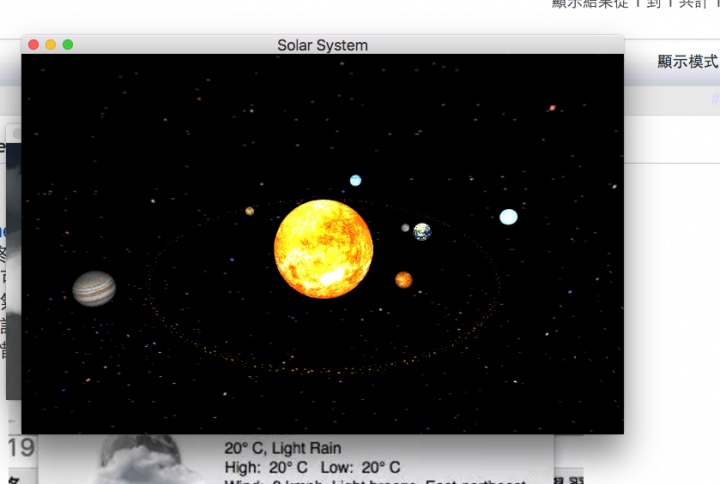Select the gray Moon next to Earth
This screenshot has width=720, height=484.
pos(405,228)
